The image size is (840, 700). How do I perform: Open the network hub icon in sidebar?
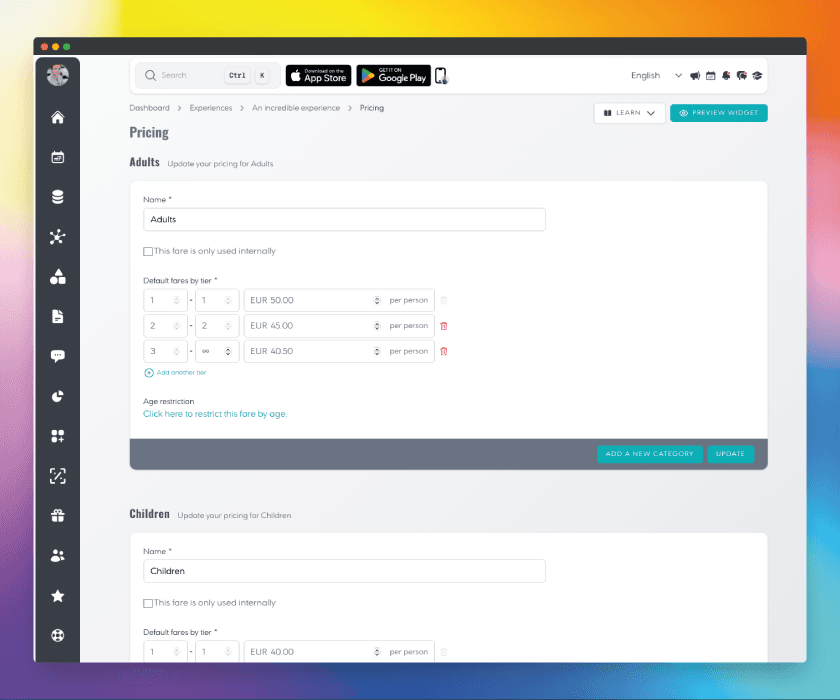point(57,237)
